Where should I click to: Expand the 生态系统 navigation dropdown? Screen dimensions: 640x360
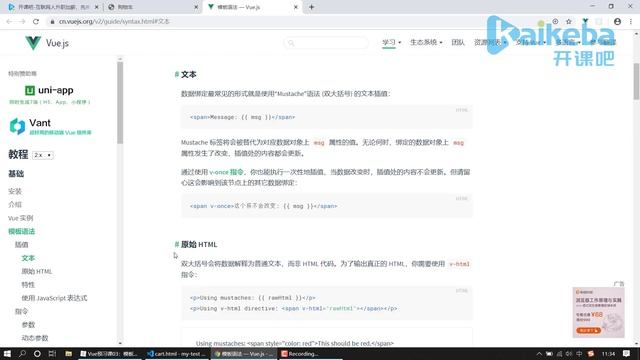coord(426,42)
